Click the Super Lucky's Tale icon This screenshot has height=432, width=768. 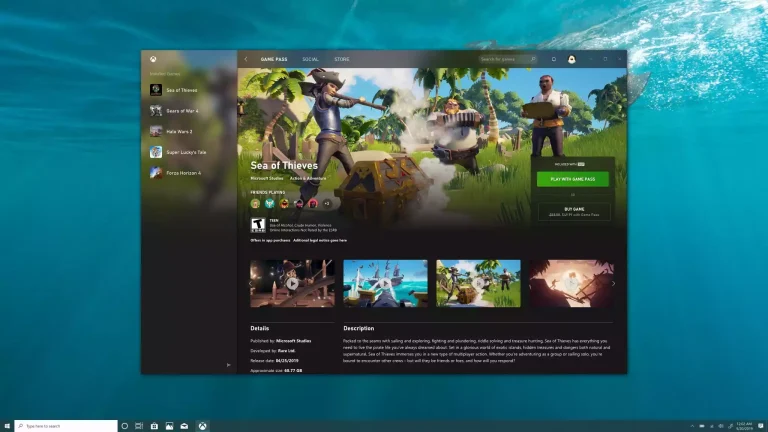click(156, 152)
